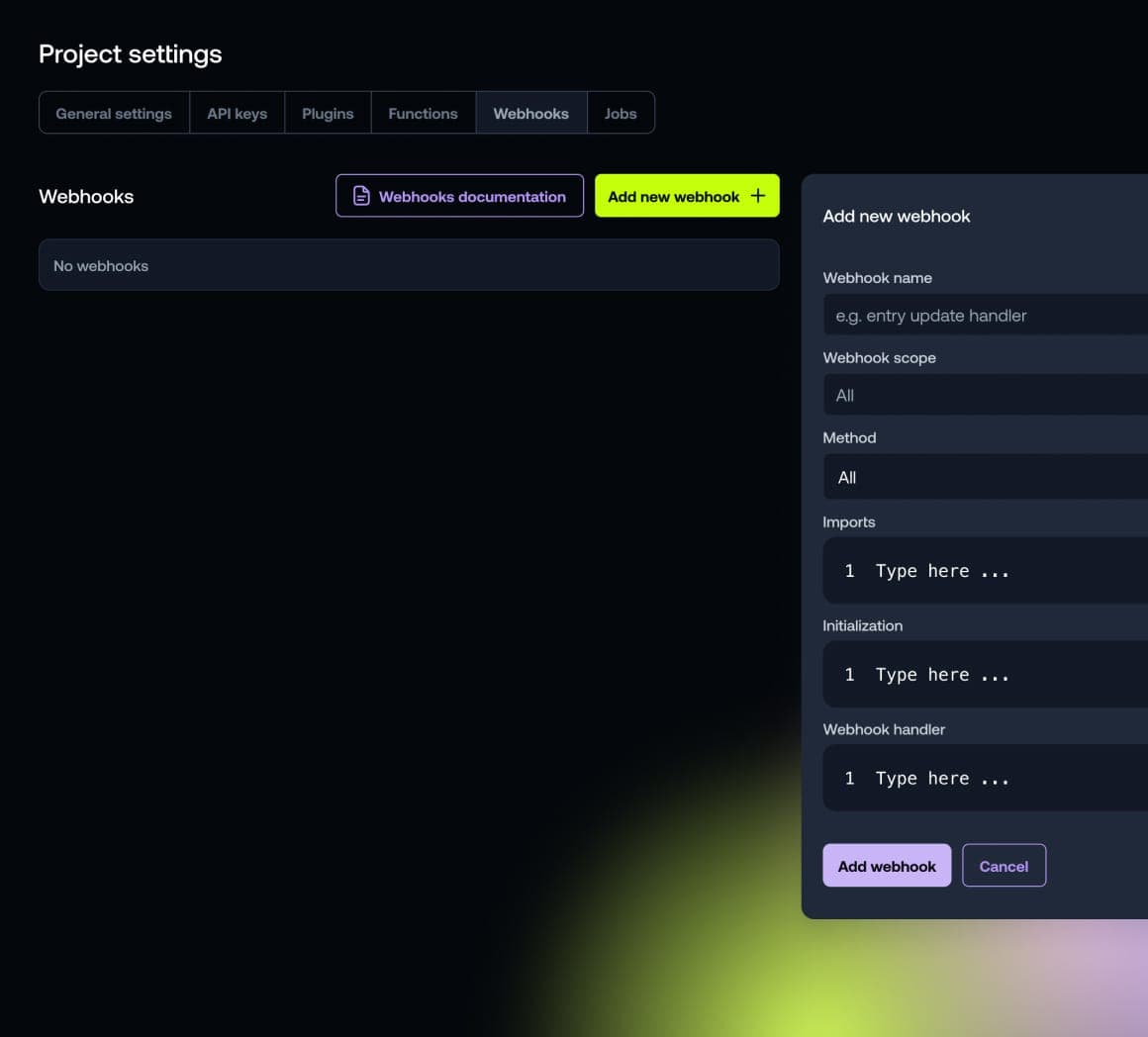
Task: Click the Add webhook button
Action: [887, 865]
